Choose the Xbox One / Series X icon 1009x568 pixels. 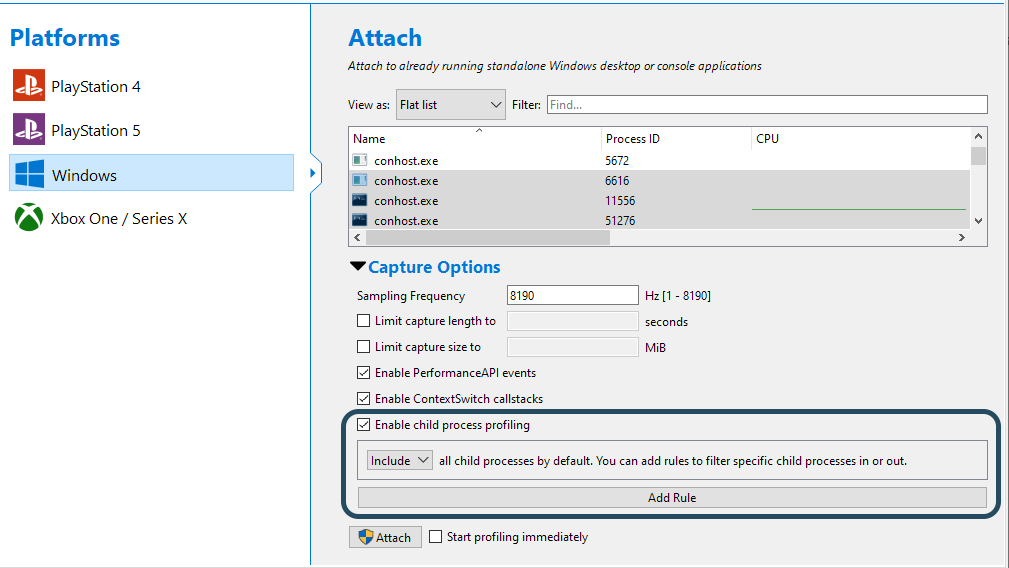29,218
